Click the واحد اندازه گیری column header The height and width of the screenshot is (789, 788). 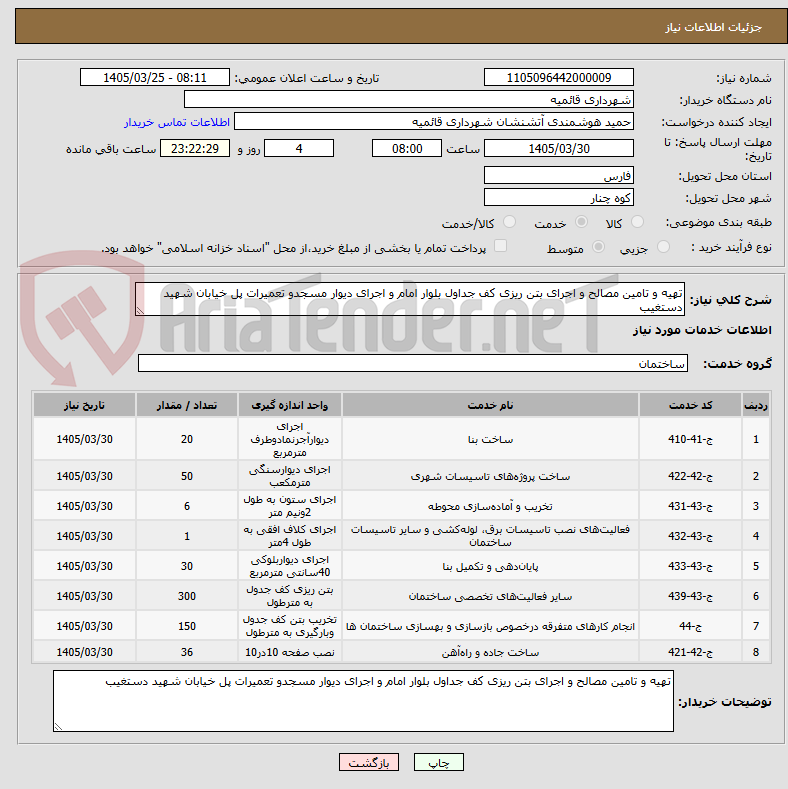290,405
